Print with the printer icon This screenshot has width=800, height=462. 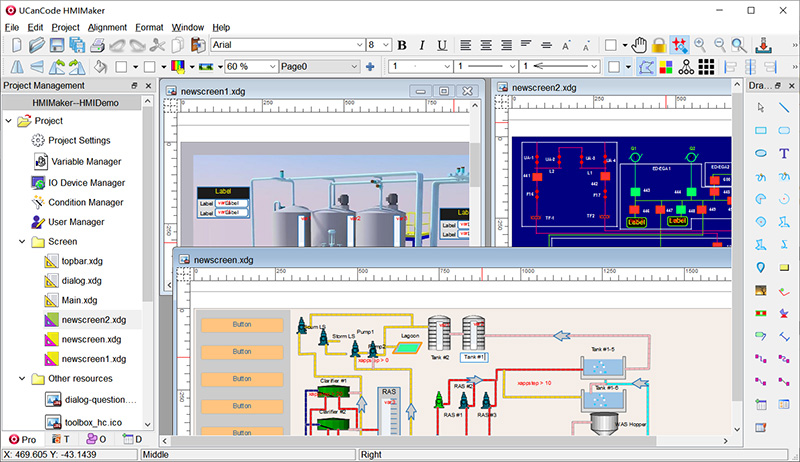(x=97, y=45)
